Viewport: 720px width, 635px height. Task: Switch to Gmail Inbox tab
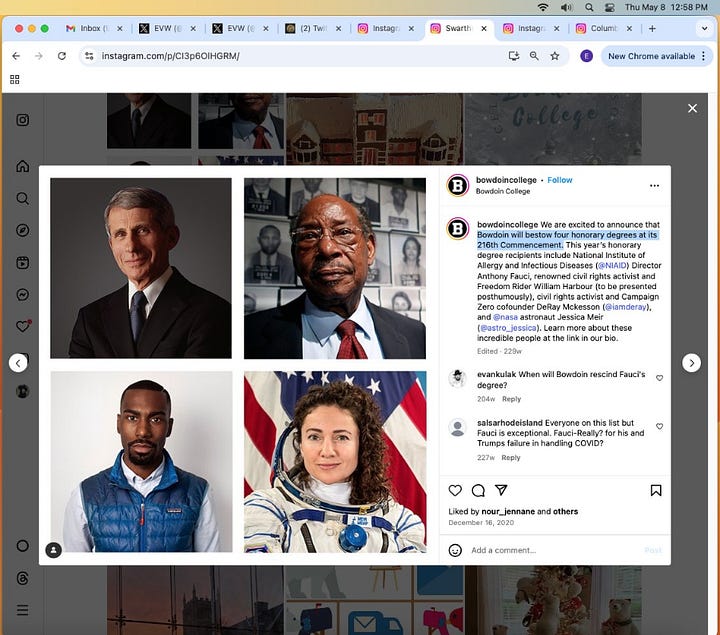click(94, 28)
